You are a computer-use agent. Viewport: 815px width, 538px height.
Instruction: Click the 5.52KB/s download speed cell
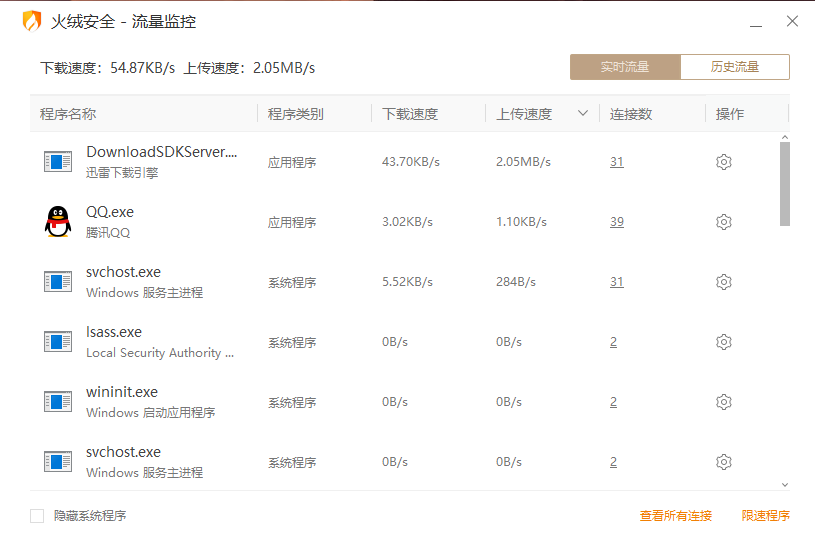click(x=407, y=282)
